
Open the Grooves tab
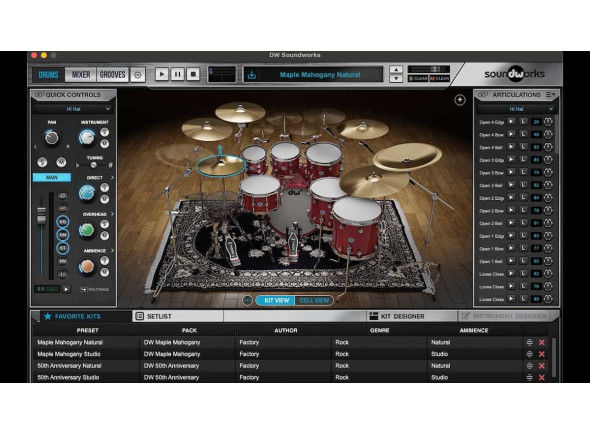pyautogui.click(x=112, y=75)
